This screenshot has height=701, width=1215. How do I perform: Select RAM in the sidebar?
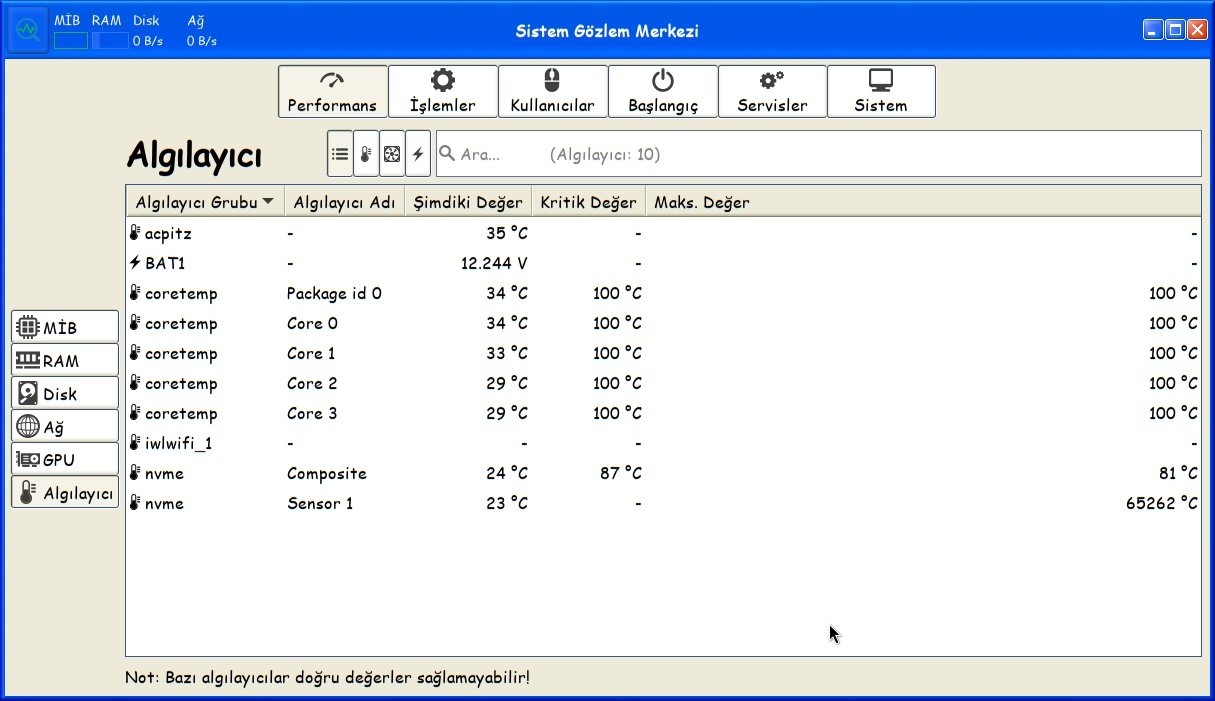(x=65, y=360)
